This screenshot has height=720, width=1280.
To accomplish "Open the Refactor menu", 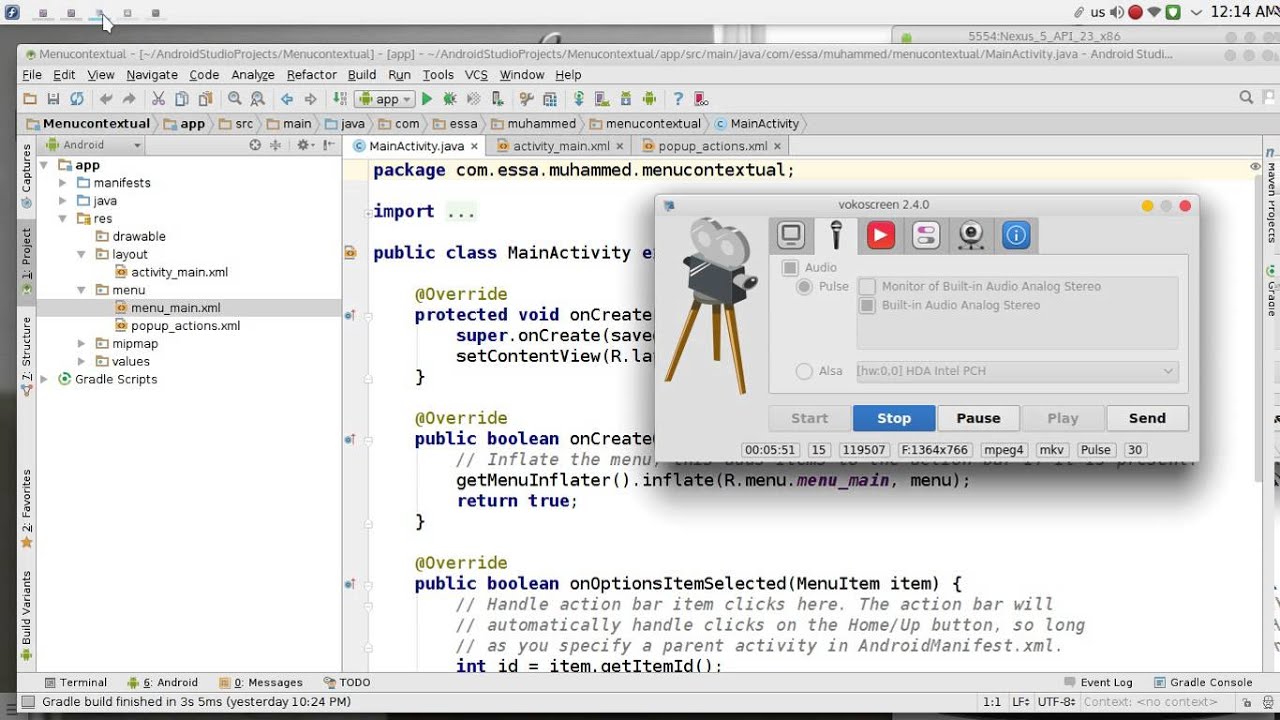I will point(312,75).
